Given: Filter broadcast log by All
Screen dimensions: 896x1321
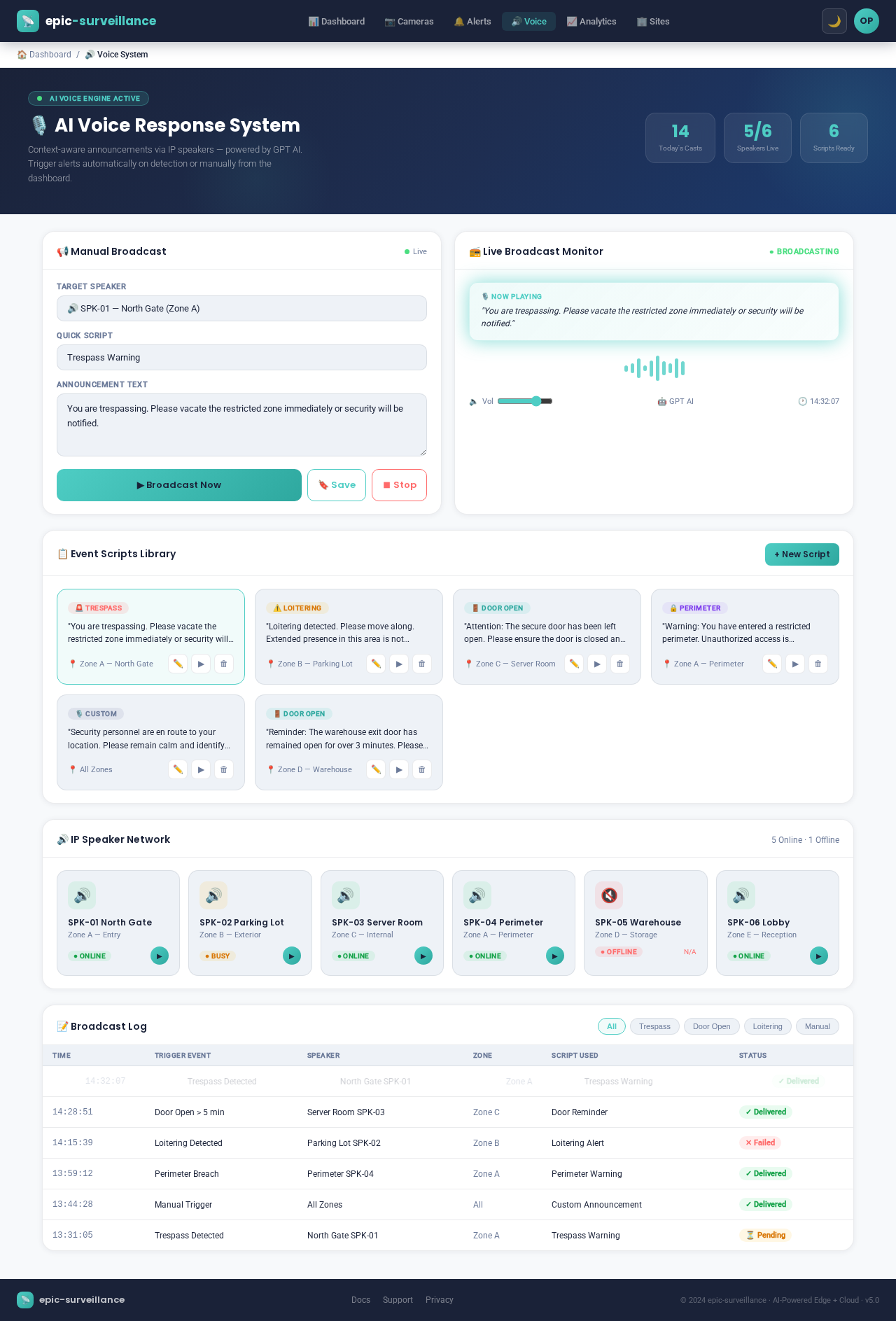Looking at the screenshot, I should [612, 1026].
